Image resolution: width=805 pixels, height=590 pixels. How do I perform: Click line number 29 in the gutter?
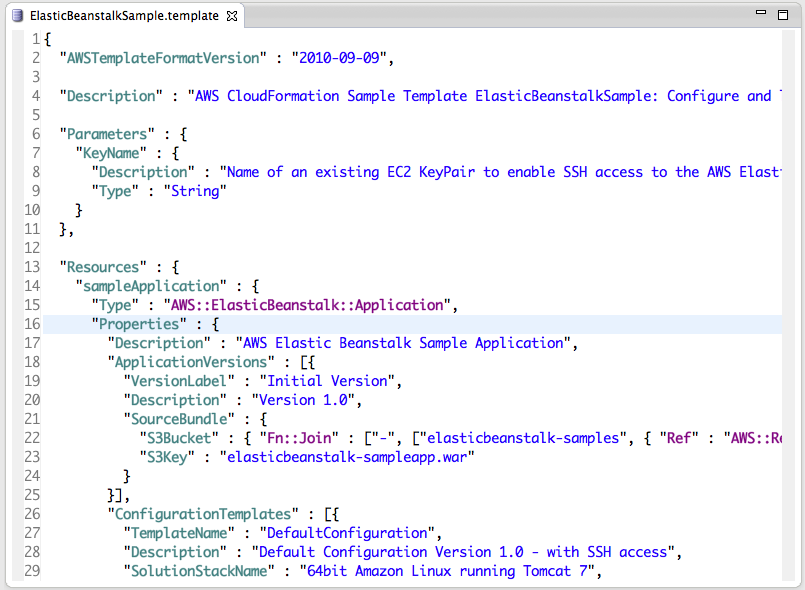pyautogui.click(x=32, y=571)
